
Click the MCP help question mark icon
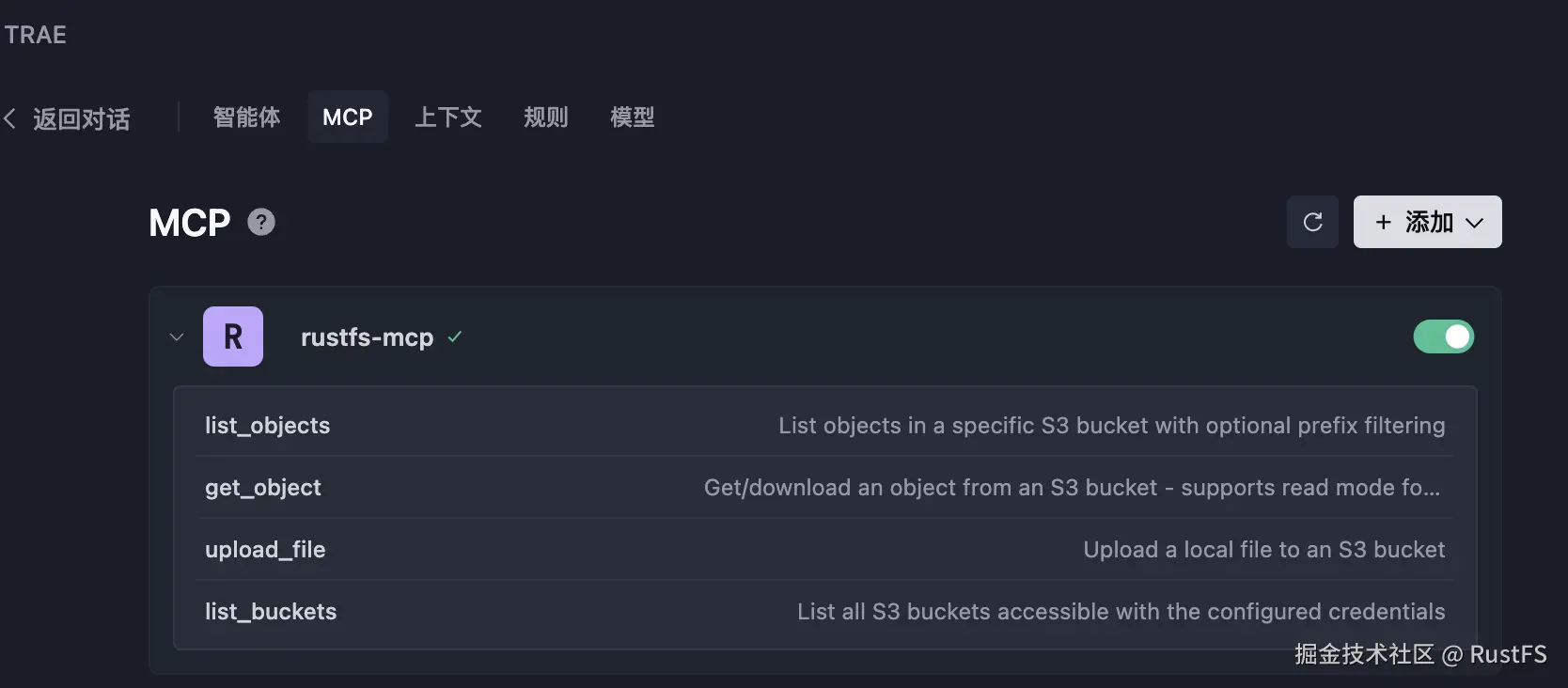click(x=261, y=223)
